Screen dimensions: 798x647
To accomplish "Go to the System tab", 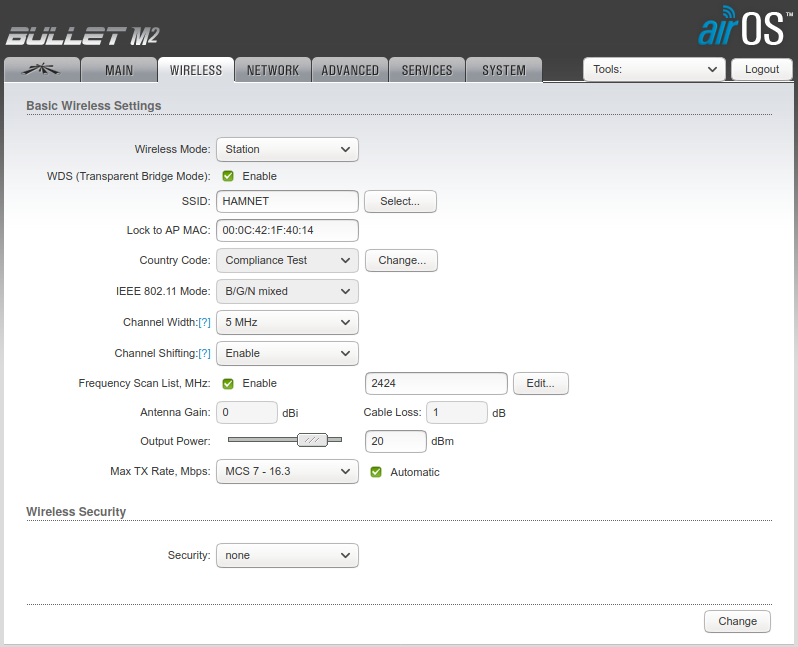I will pos(503,70).
